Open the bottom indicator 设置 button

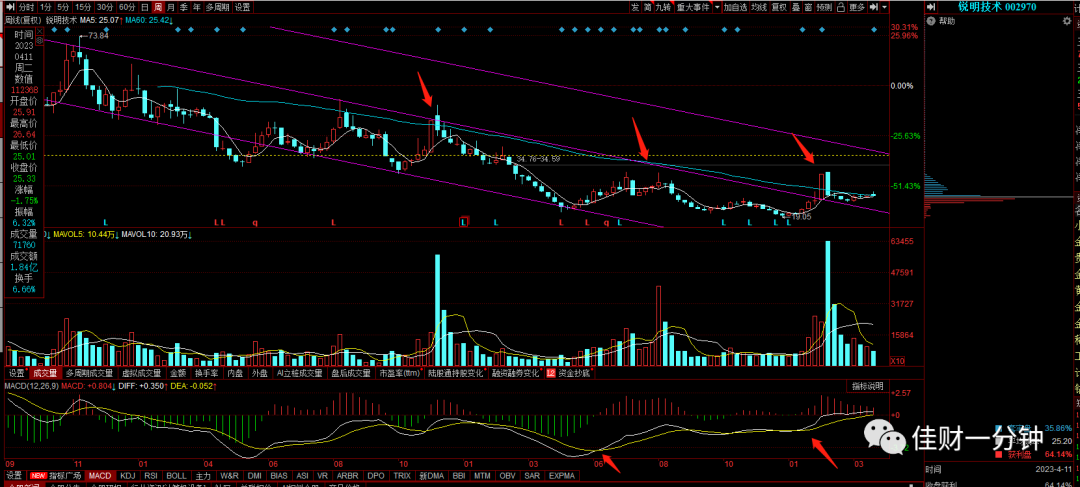click(x=14, y=475)
